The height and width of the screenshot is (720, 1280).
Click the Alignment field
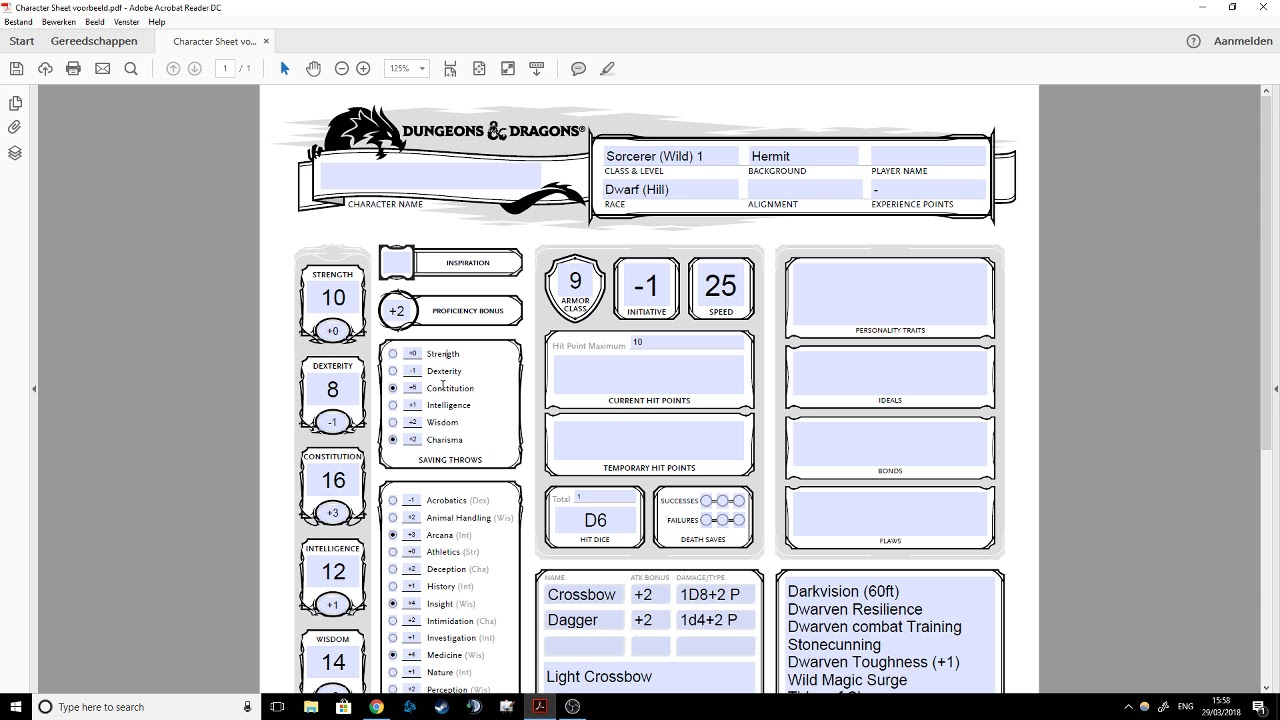click(x=804, y=189)
